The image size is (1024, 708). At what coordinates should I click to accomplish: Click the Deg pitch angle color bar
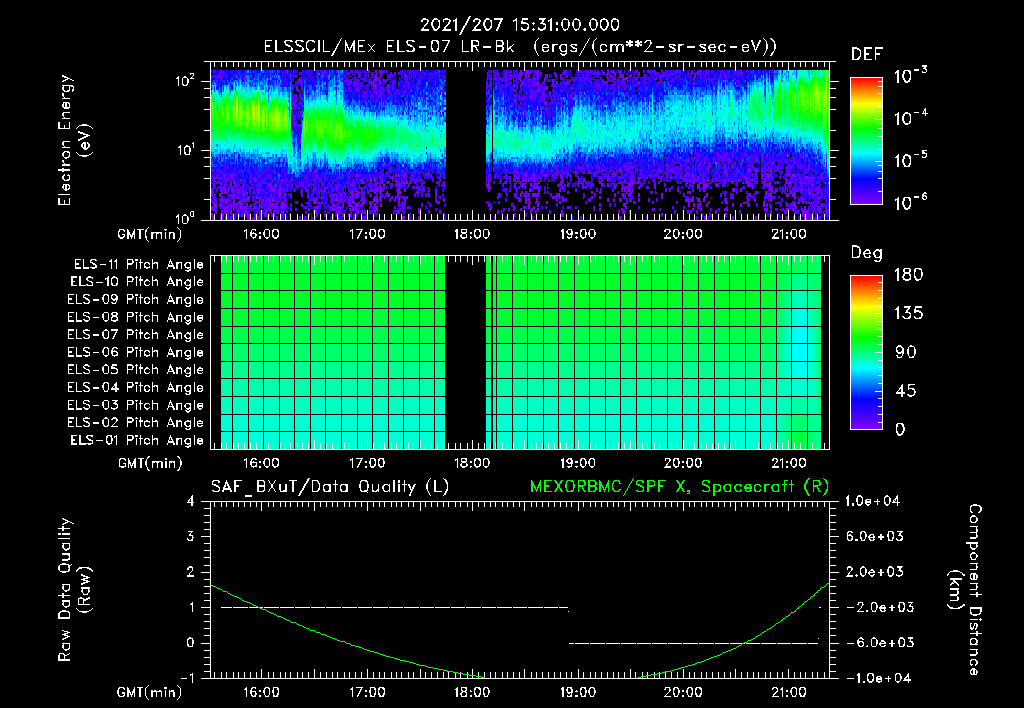(866, 352)
